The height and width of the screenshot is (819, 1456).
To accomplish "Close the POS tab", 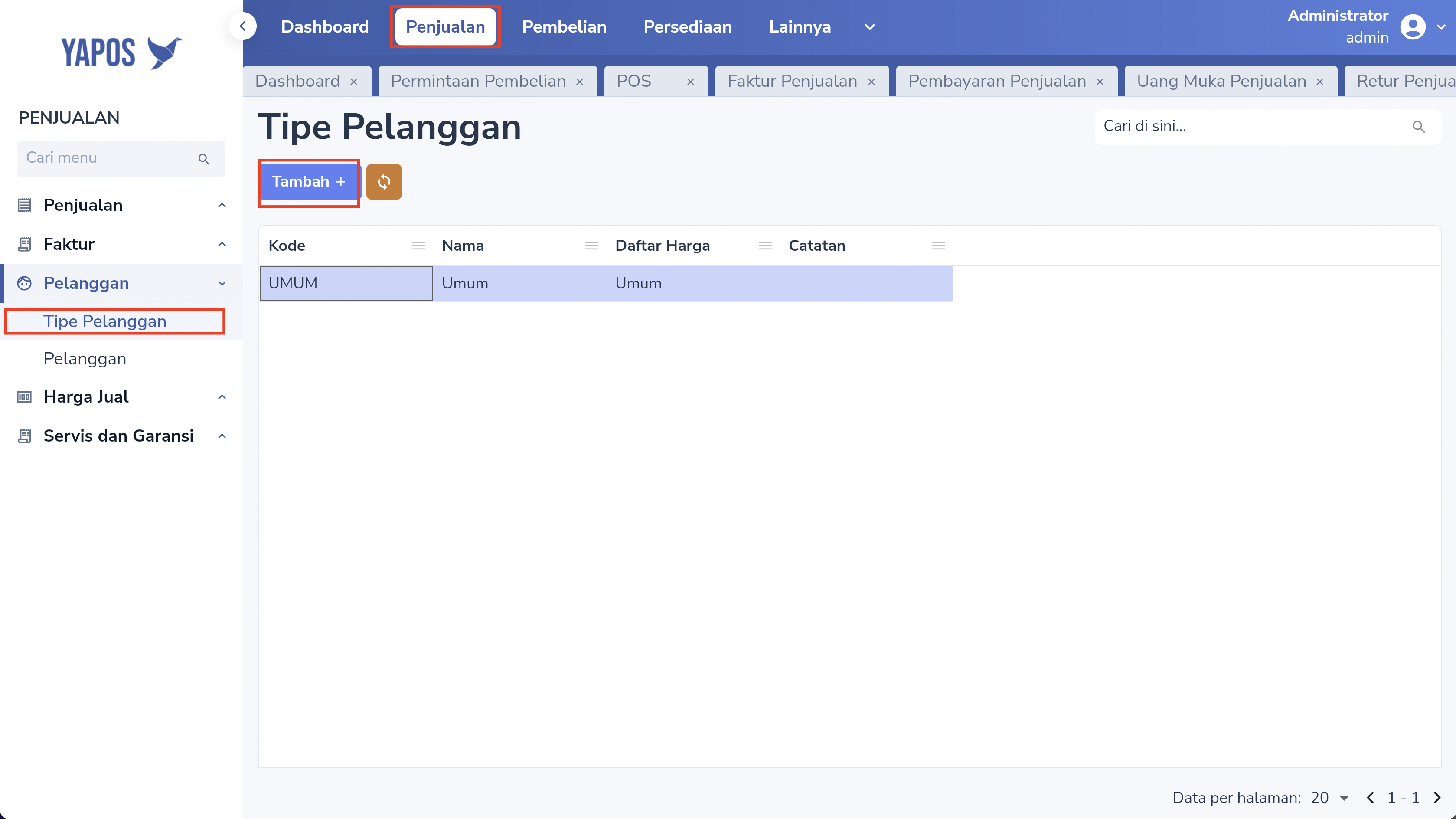I will (x=690, y=82).
